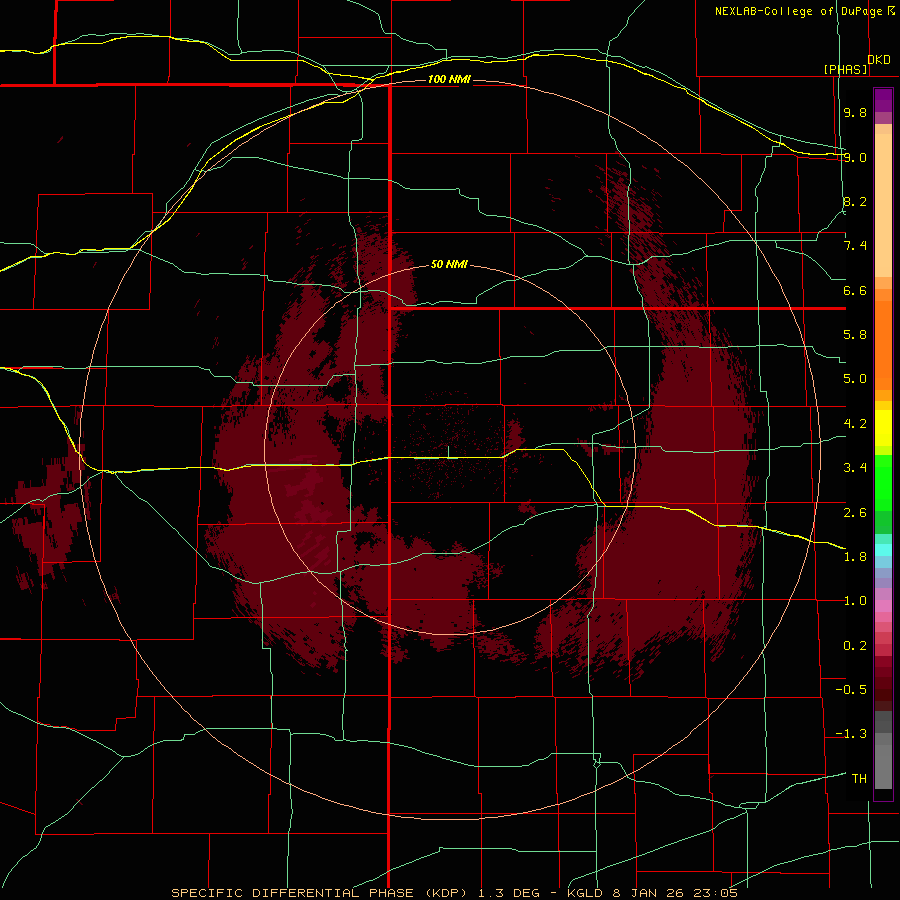Click the KGLD 8 JAN 26 23:05 timestamp
900x900 pixels.
[652, 893]
